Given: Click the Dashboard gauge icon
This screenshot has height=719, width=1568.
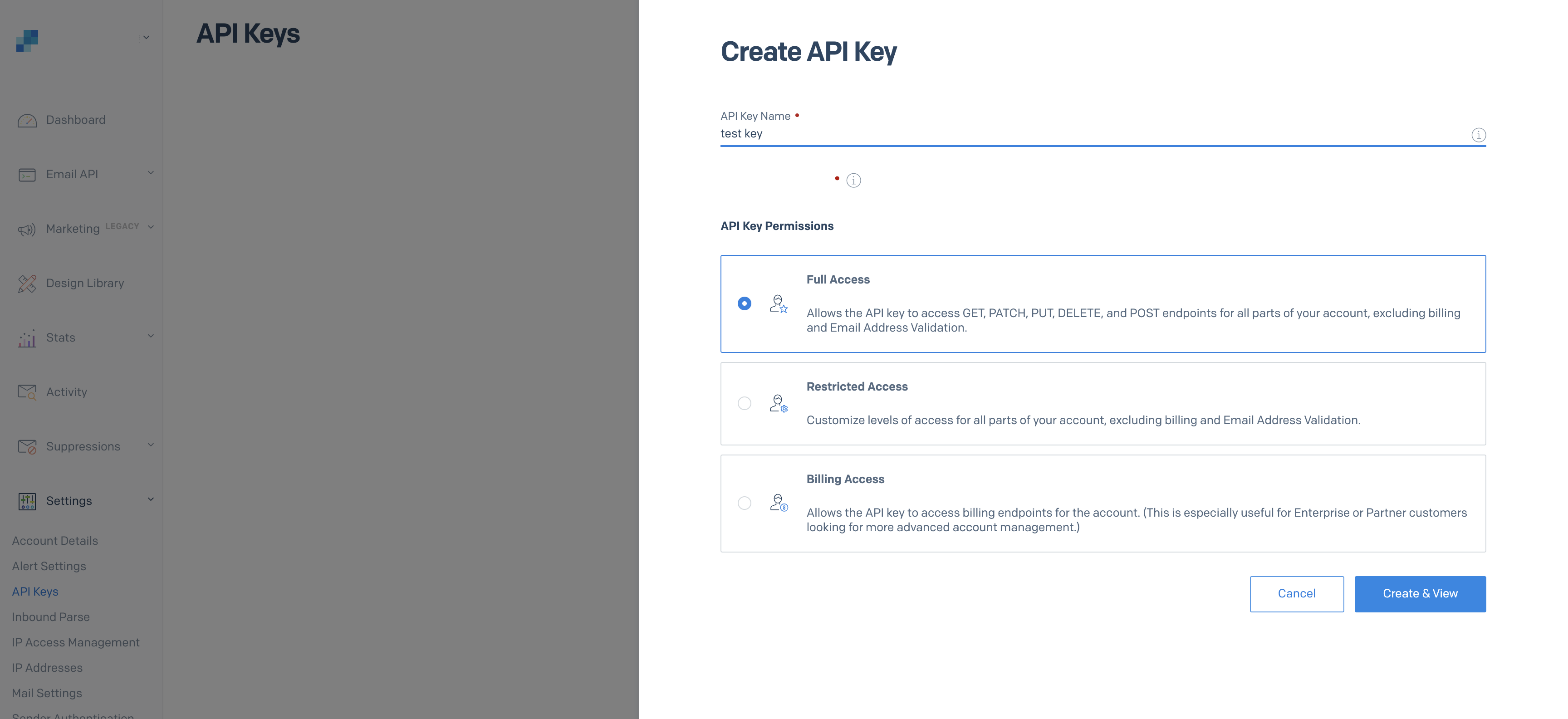Looking at the screenshot, I should 27,121.
